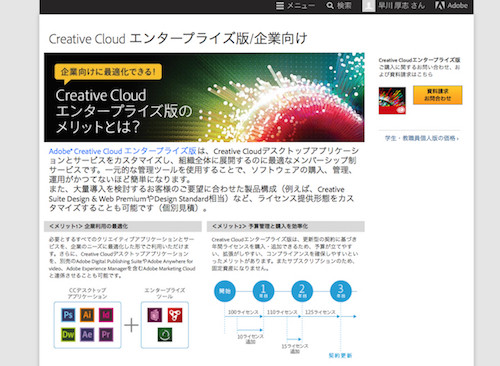Click the 15ライセンス追加 label
The width and height of the screenshot is (500, 366).
coord(295,349)
